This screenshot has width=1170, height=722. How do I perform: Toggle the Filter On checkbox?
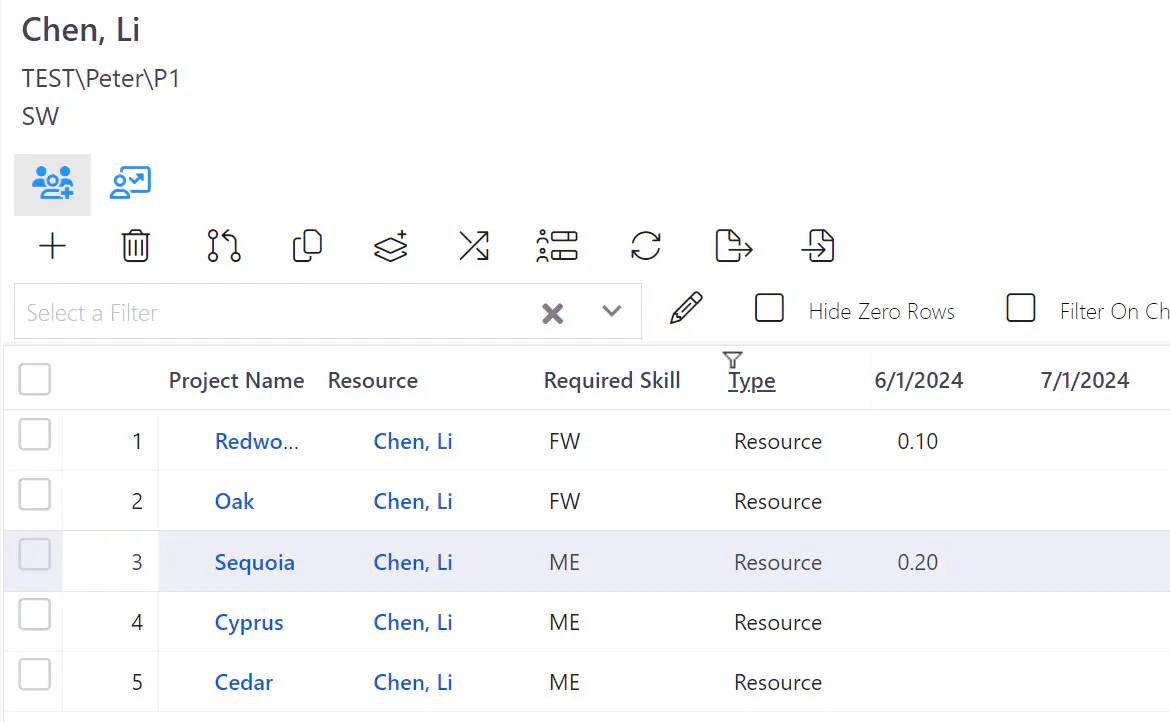pyautogui.click(x=1021, y=307)
